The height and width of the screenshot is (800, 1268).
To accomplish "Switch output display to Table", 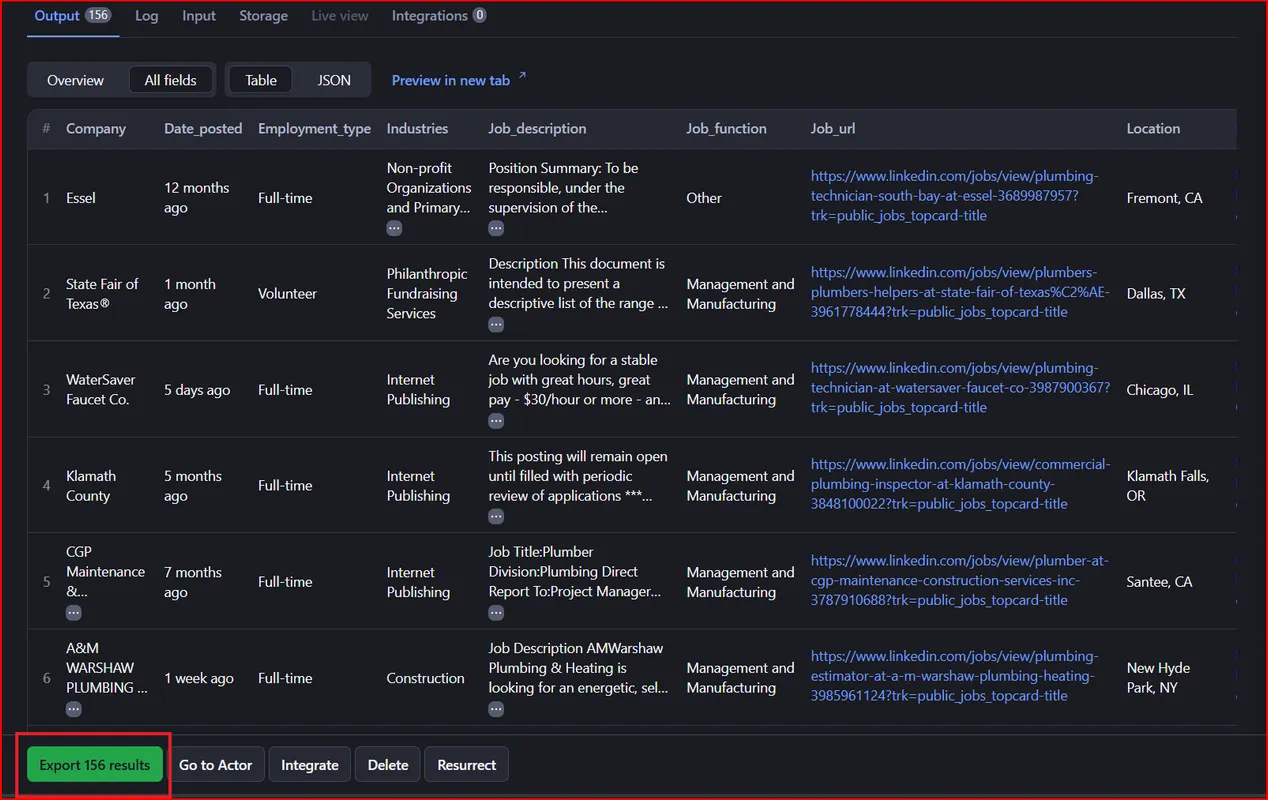I will pos(261,80).
